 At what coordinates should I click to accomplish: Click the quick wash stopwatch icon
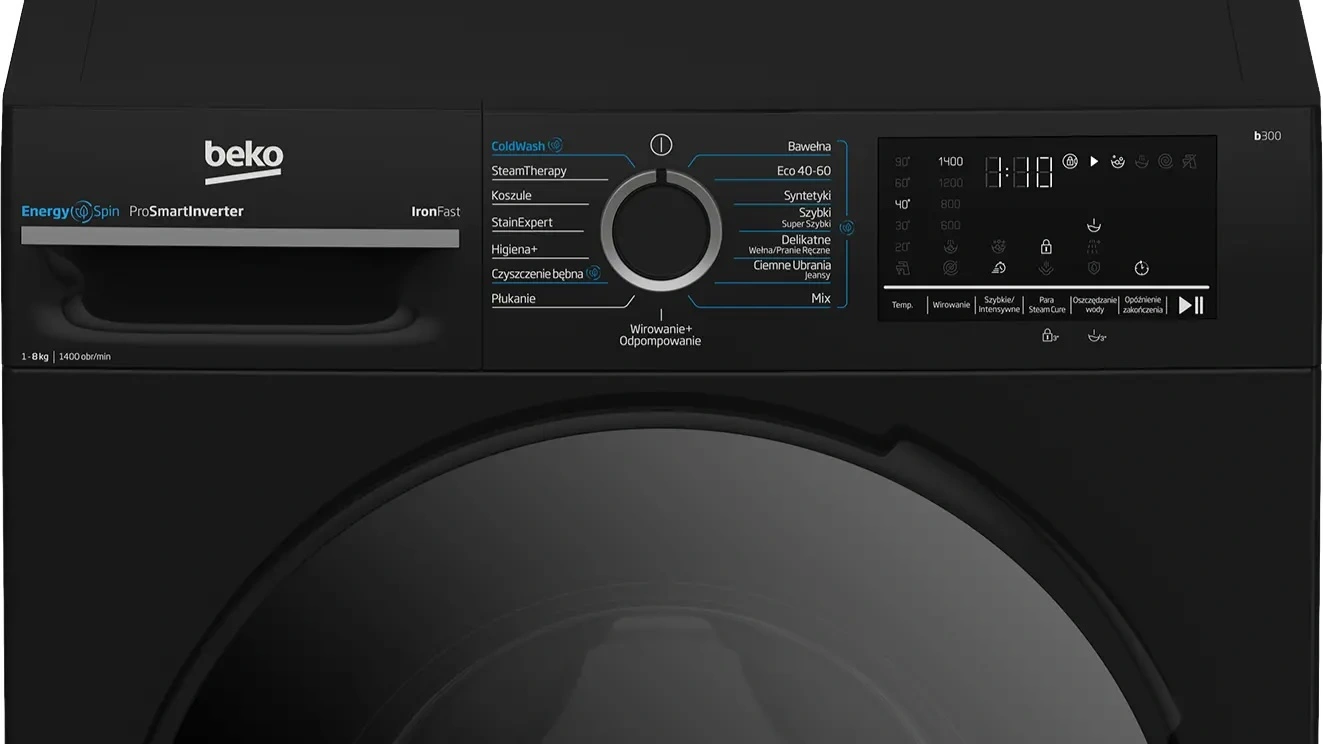[999, 268]
